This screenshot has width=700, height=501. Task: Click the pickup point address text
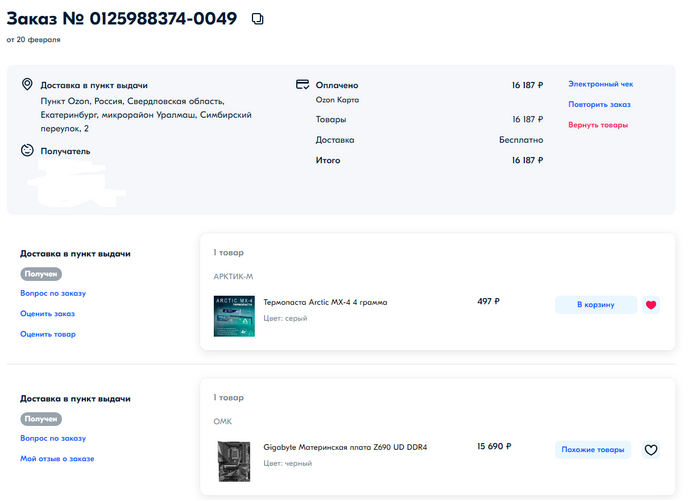[146, 115]
